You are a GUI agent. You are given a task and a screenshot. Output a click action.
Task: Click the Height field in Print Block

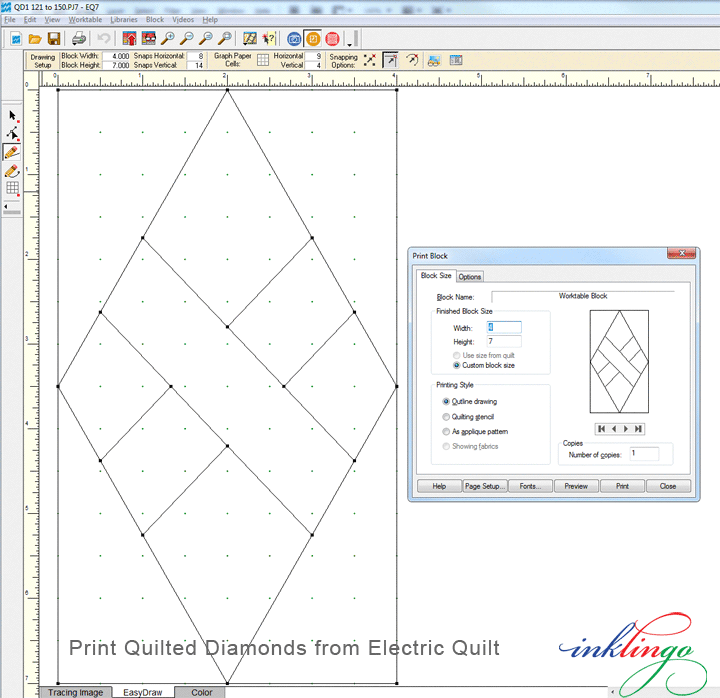click(504, 341)
